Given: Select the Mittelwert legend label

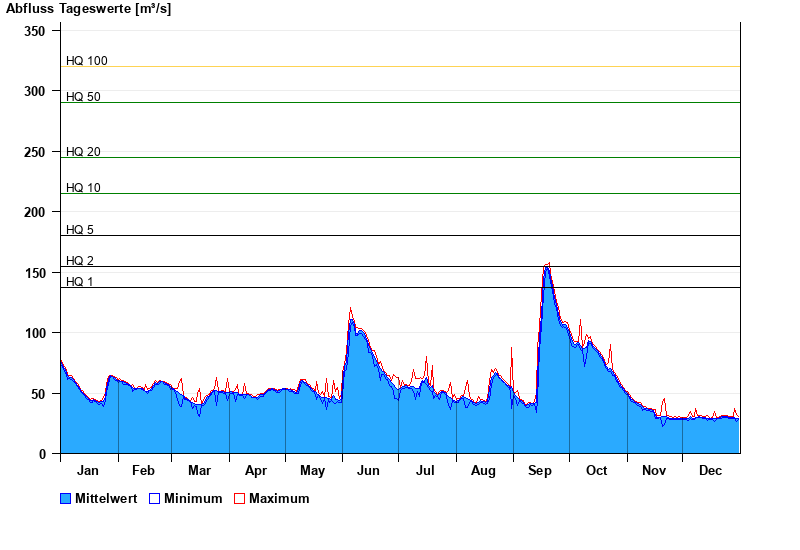Looking at the screenshot, I should [107, 499].
